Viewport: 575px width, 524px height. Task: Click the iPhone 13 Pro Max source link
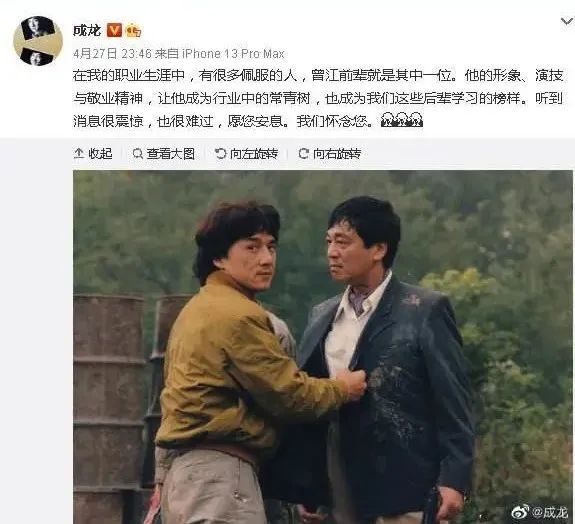(x=233, y=54)
